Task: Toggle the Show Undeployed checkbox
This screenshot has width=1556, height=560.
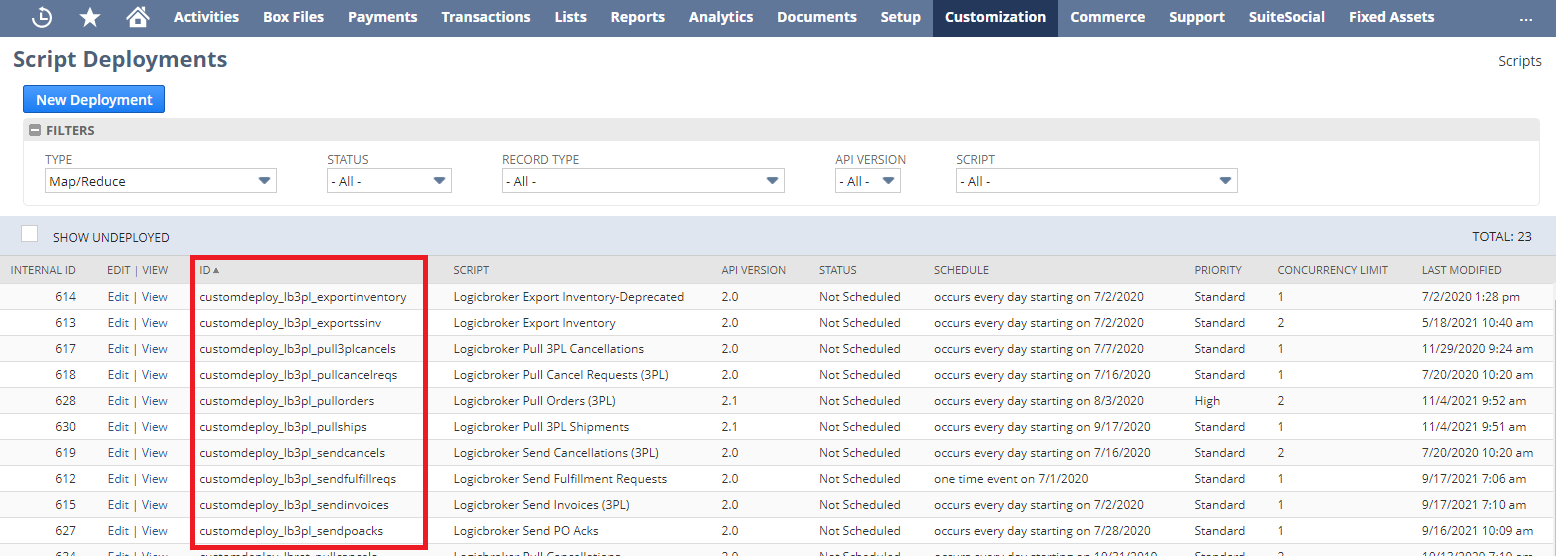Action: [30, 234]
